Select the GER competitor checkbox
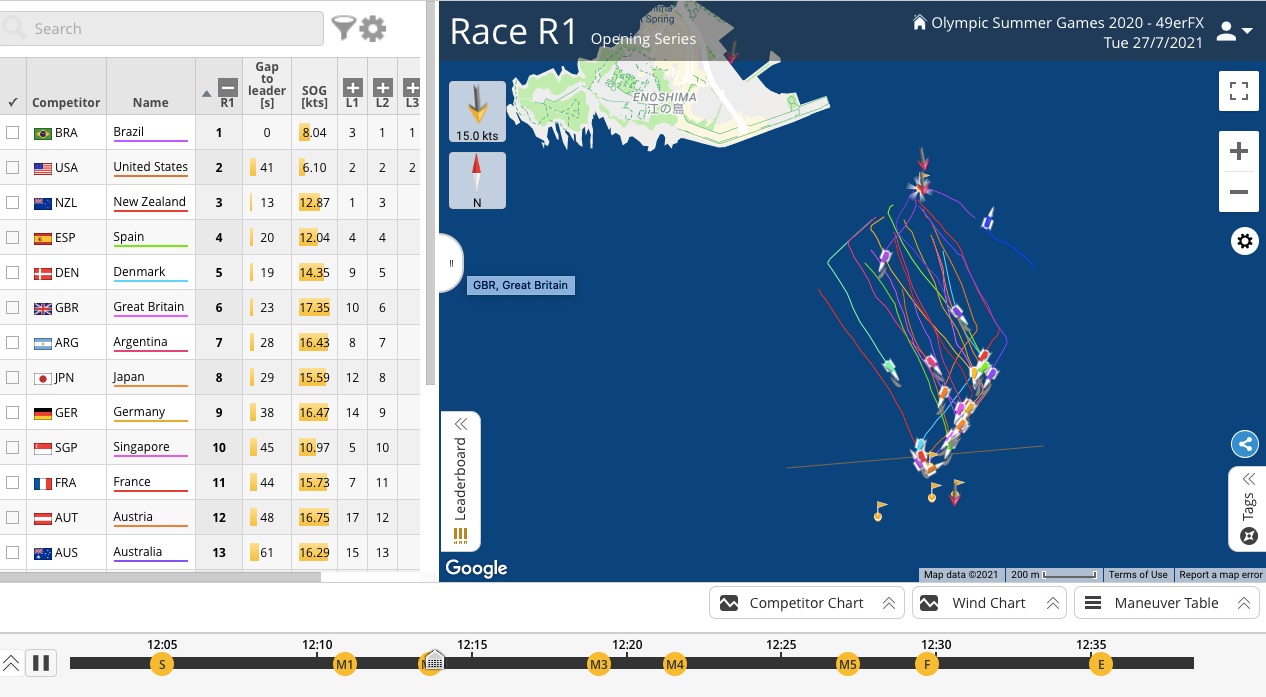The image size is (1266, 697). pos(12,412)
